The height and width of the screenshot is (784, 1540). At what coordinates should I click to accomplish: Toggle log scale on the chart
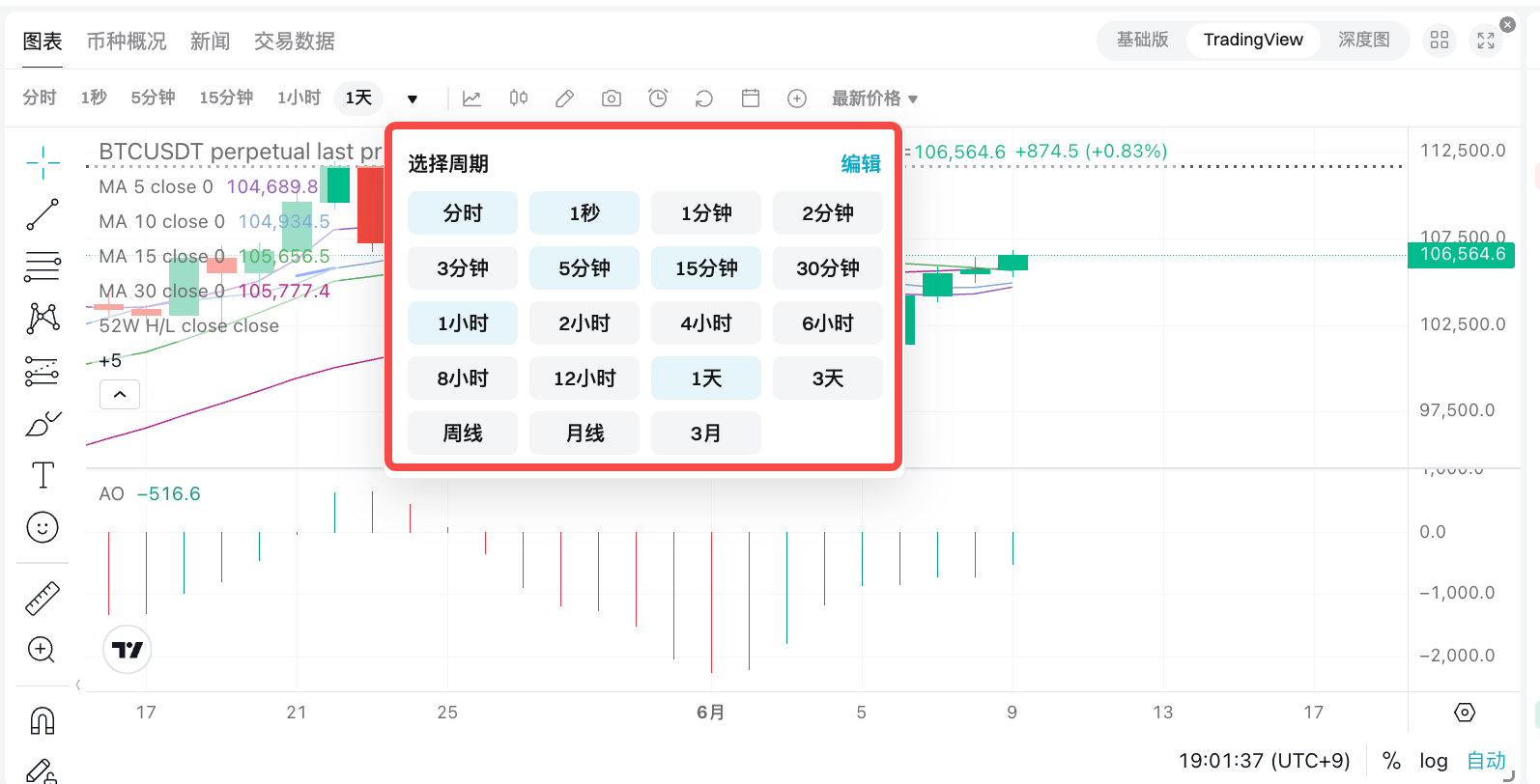click(1434, 761)
